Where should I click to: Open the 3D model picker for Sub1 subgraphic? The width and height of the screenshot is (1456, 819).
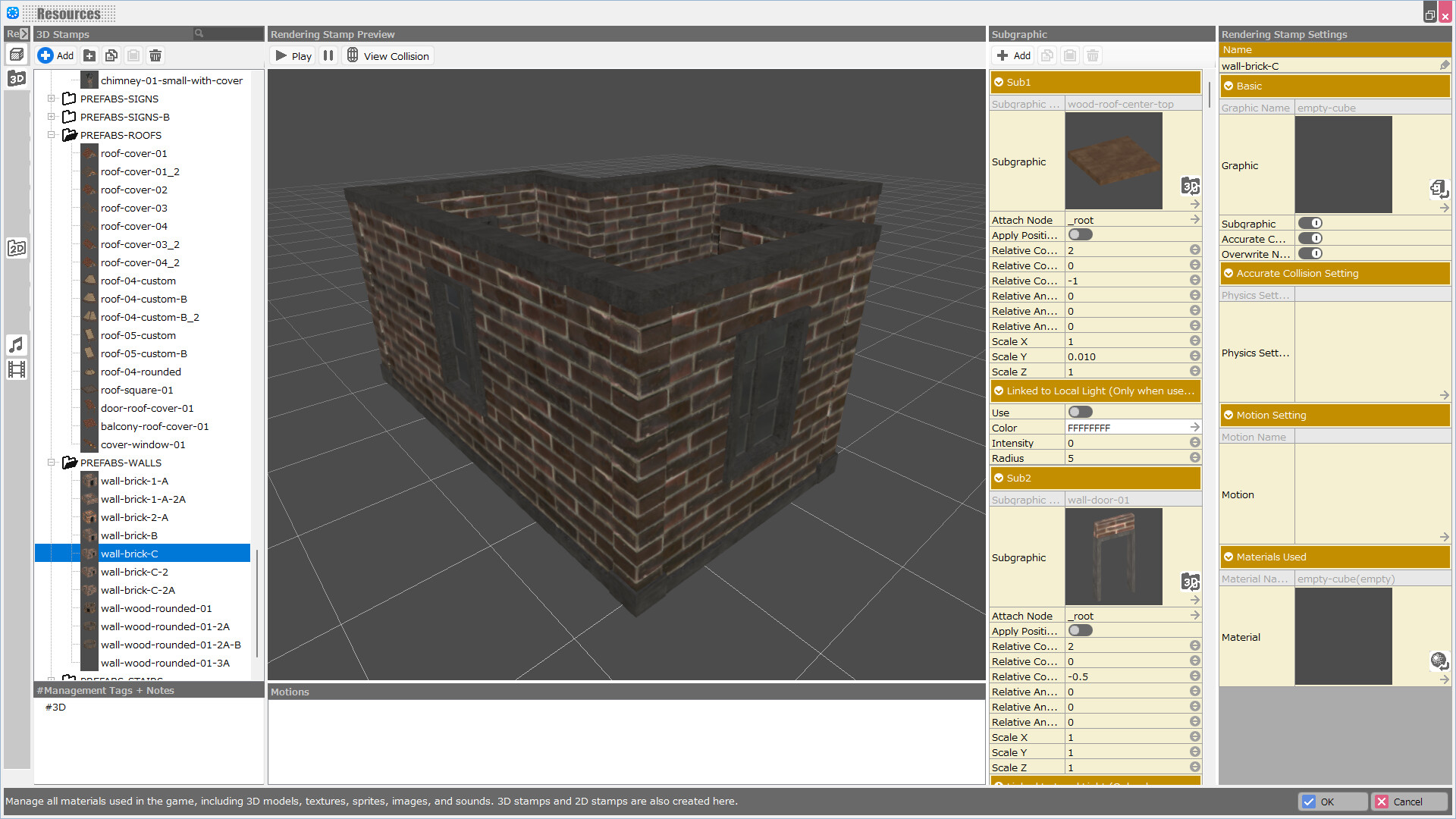coord(1191,187)
